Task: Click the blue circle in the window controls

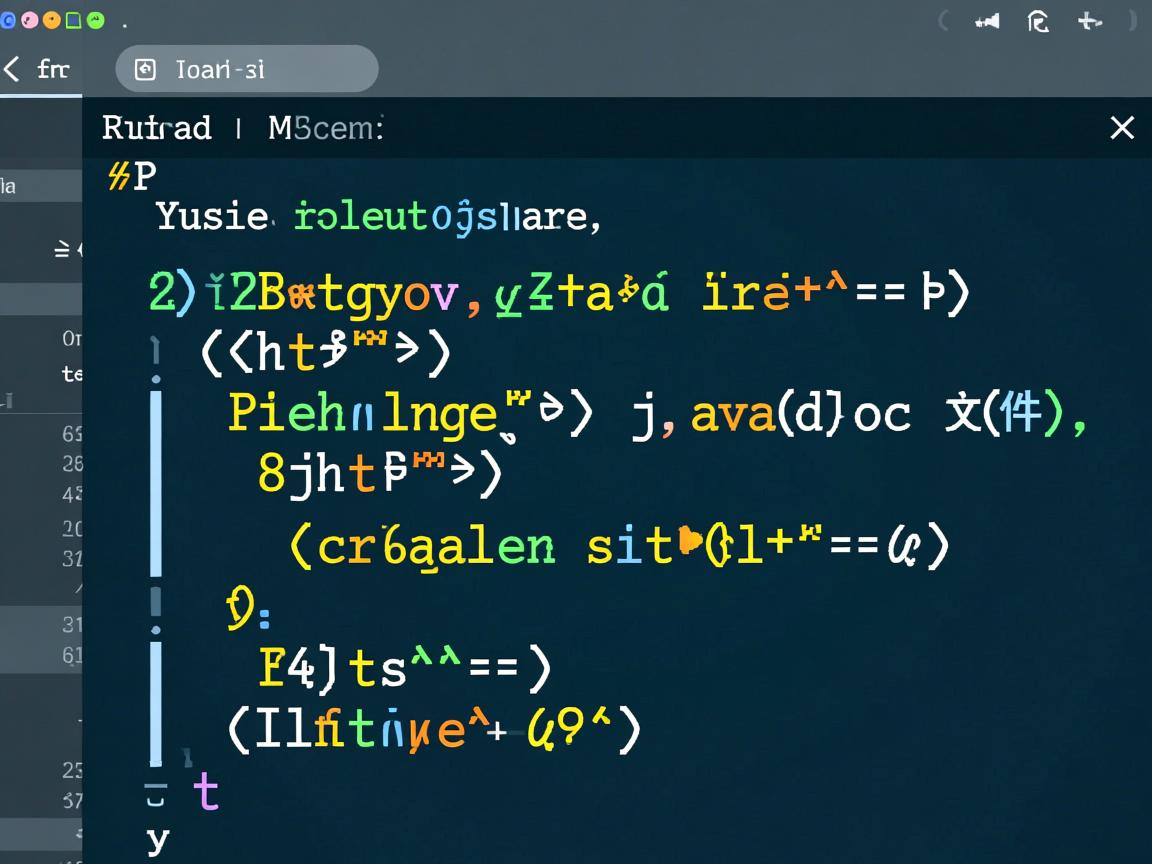Action: (8, 20)
